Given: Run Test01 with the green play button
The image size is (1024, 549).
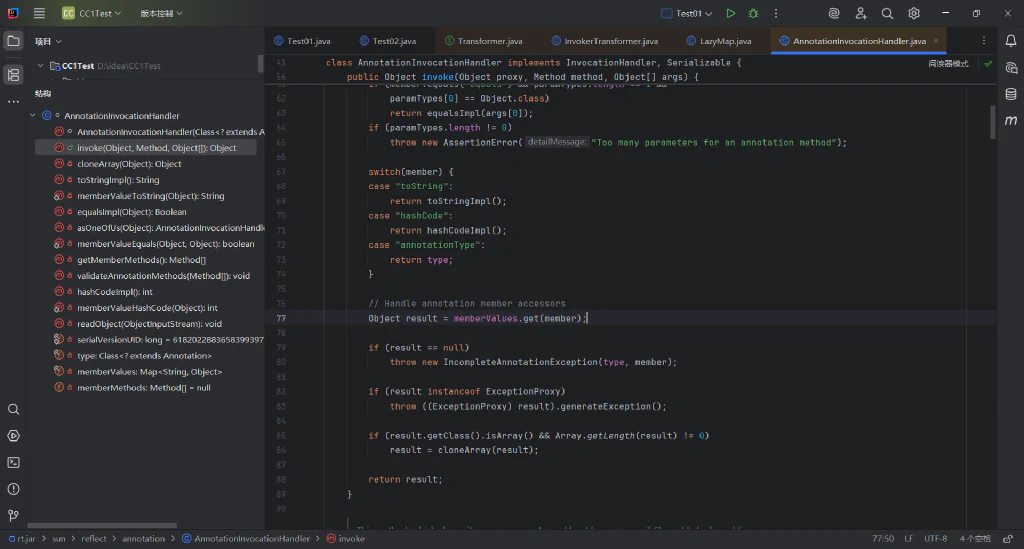Looking at the screenshot, I should (731, 13).
